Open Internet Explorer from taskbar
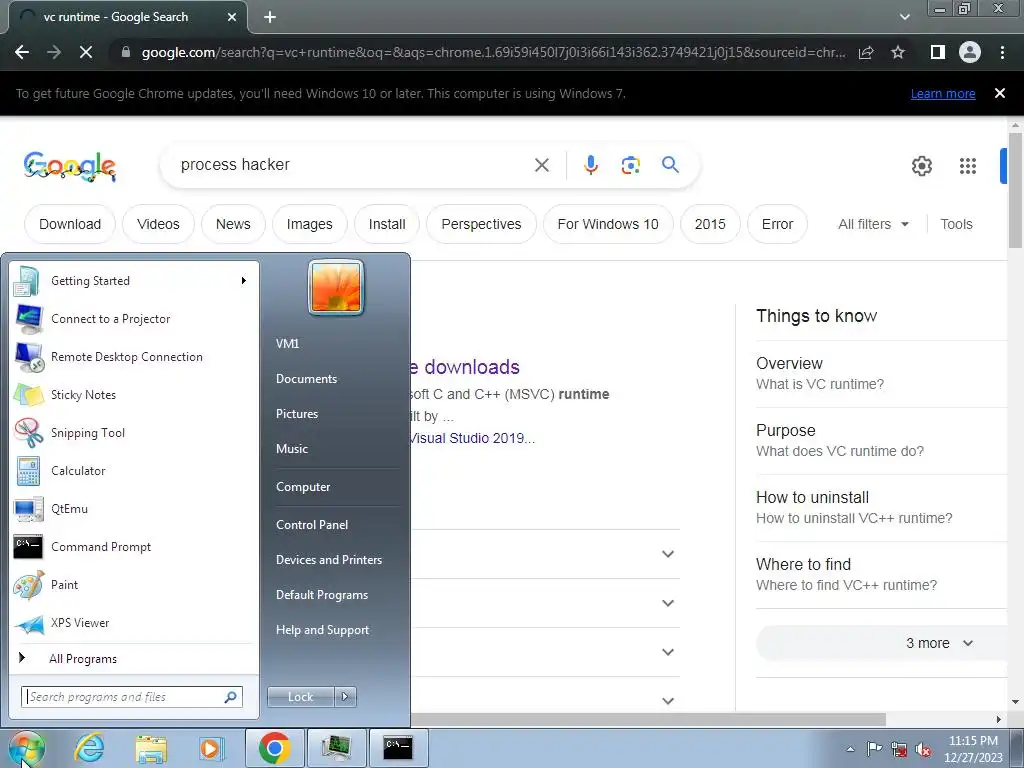 89,748
